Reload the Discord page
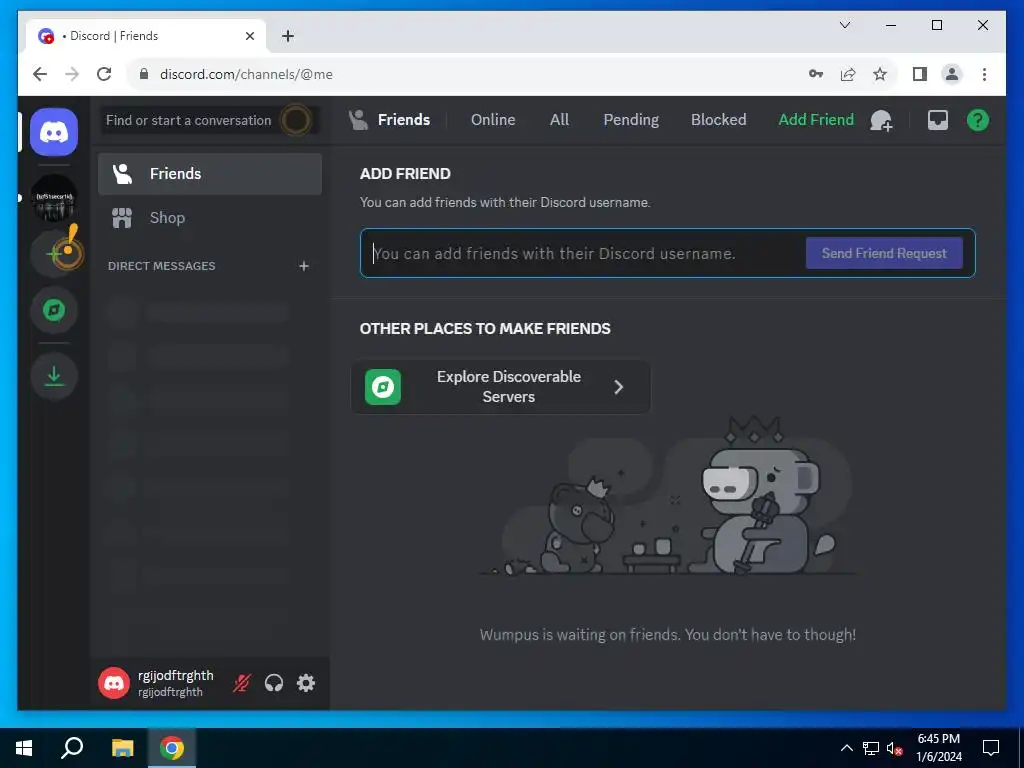 (x=104, y=74)
